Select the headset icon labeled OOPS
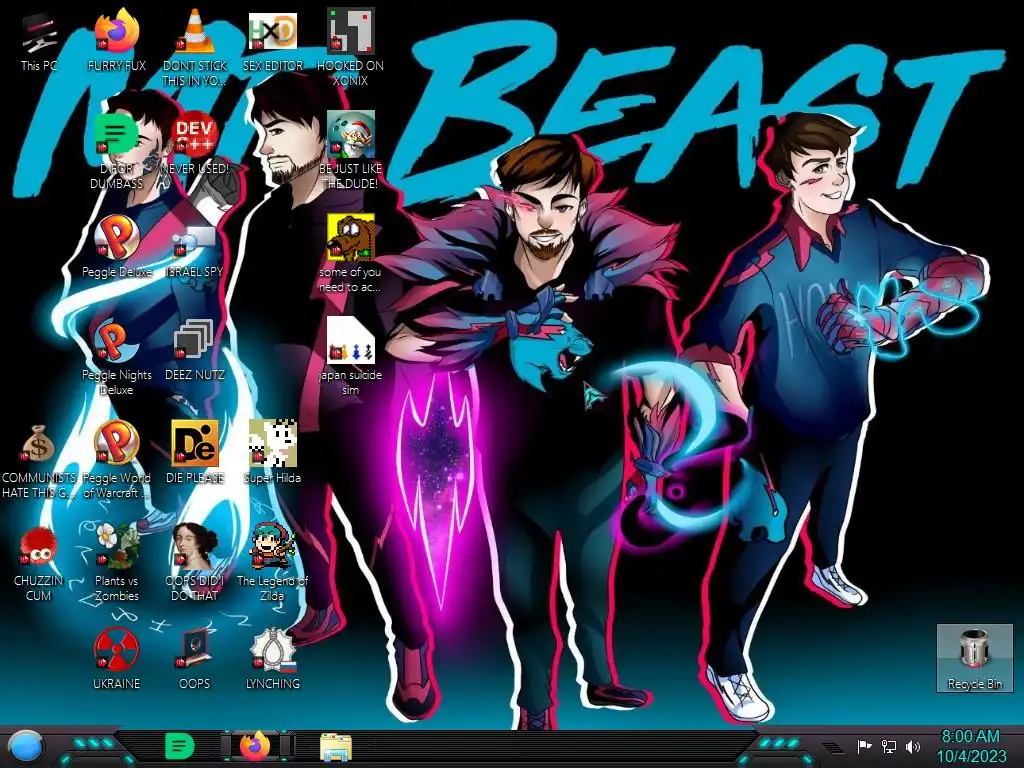This screenshot has width=1024, height=768. pos(195,658)
